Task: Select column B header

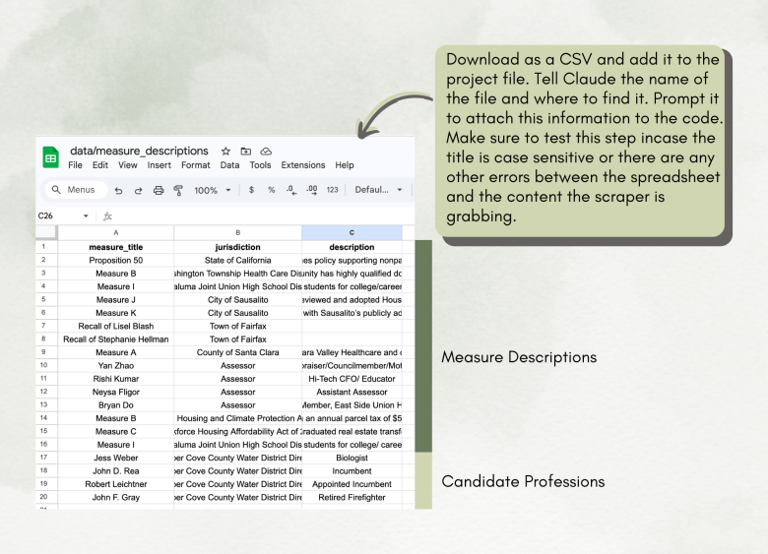Action: tap(238, 233)
